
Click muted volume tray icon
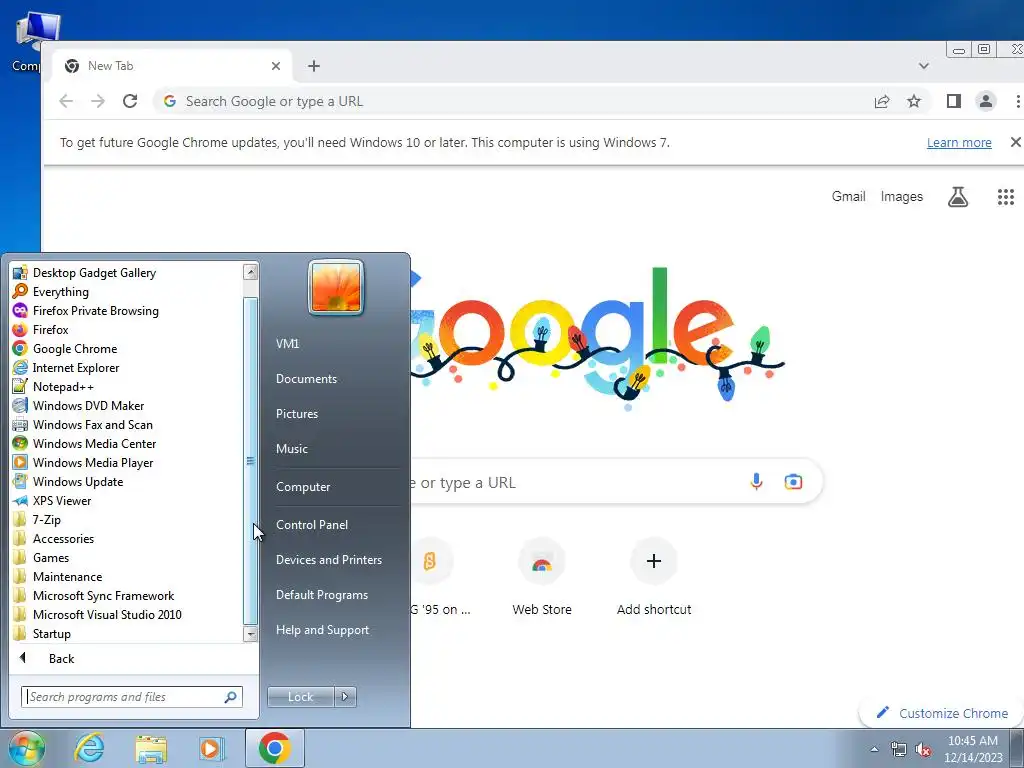tap(923, 749)
